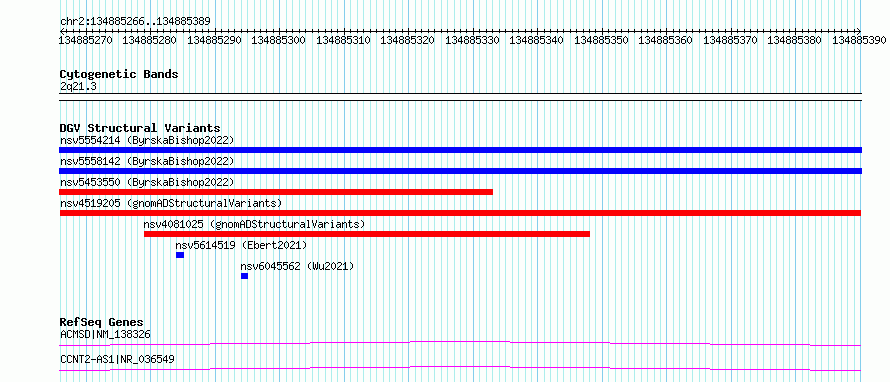Open nsv5614519 (Ebert2021) label

click(x=241, y=245)
